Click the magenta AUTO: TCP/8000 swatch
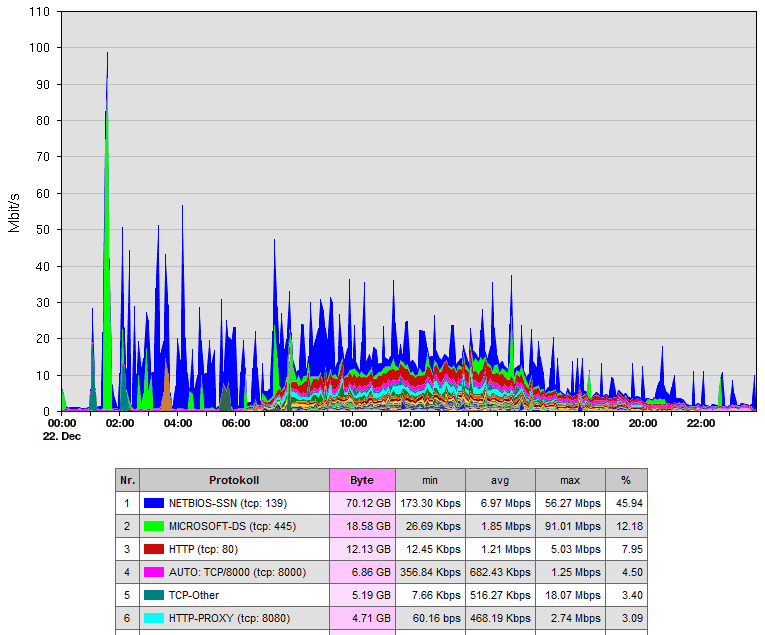The width and height of the screenshot is (765, 635). click(153, 572)
